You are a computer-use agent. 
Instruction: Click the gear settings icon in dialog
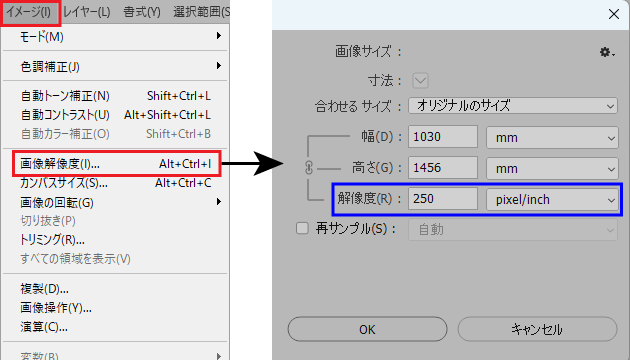[x=606, y=52]
